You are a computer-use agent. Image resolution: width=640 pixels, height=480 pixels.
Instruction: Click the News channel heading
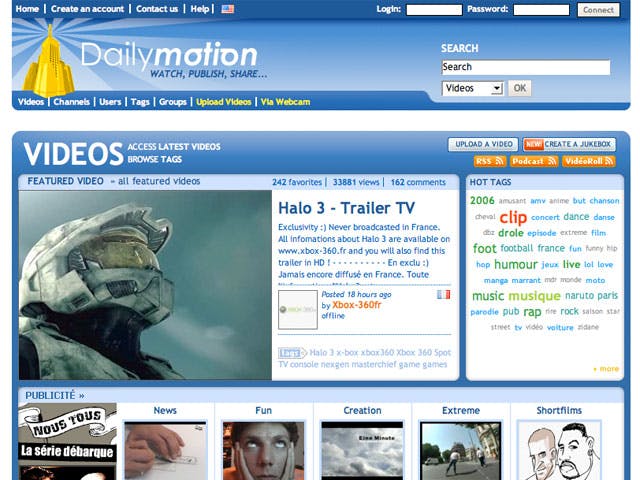click(165, 410)
